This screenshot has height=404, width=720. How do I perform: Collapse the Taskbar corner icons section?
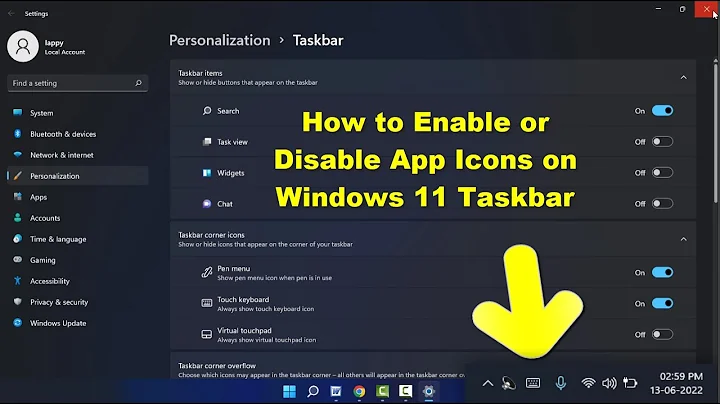click(683, 239)
